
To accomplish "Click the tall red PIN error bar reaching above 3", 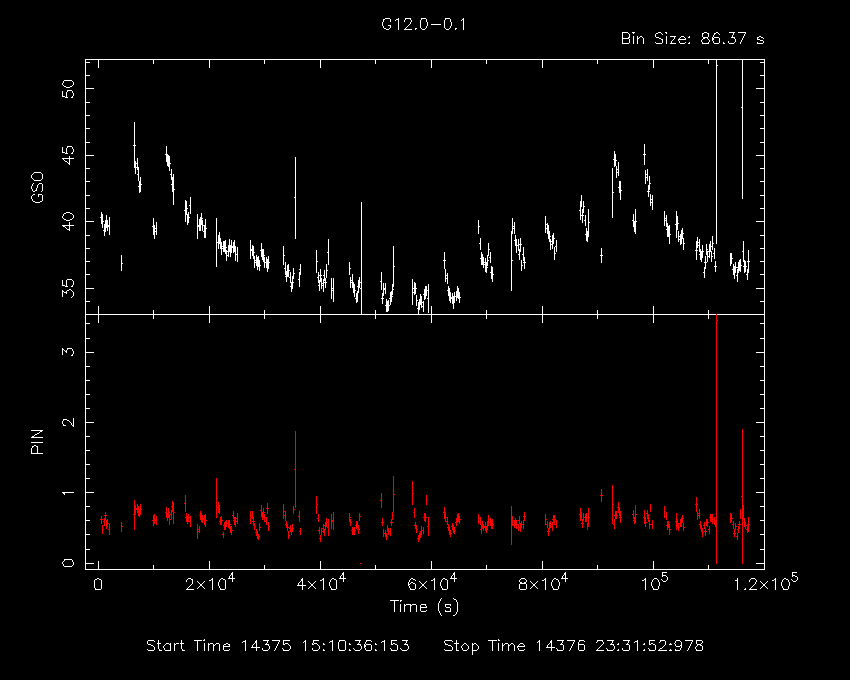I will (x=717, y=439).
